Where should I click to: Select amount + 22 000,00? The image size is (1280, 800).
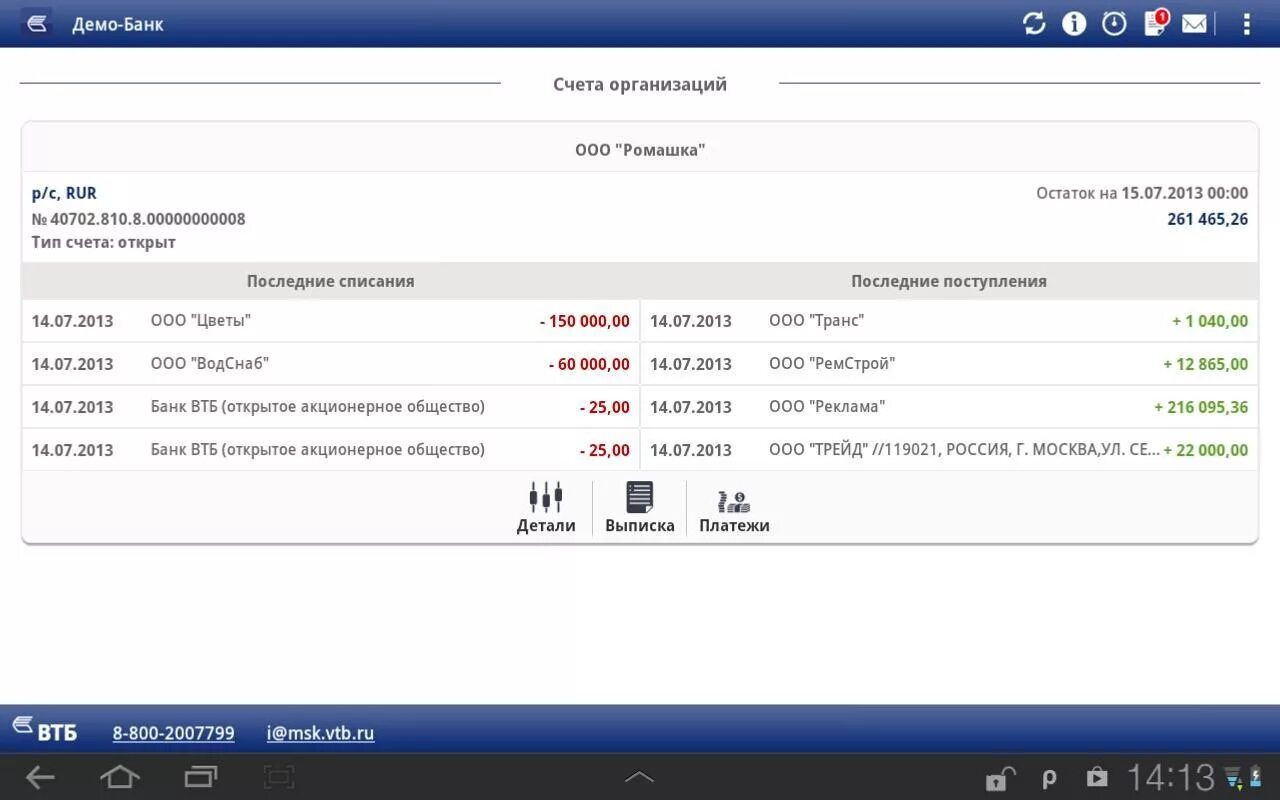click(x=1206, y=450)
